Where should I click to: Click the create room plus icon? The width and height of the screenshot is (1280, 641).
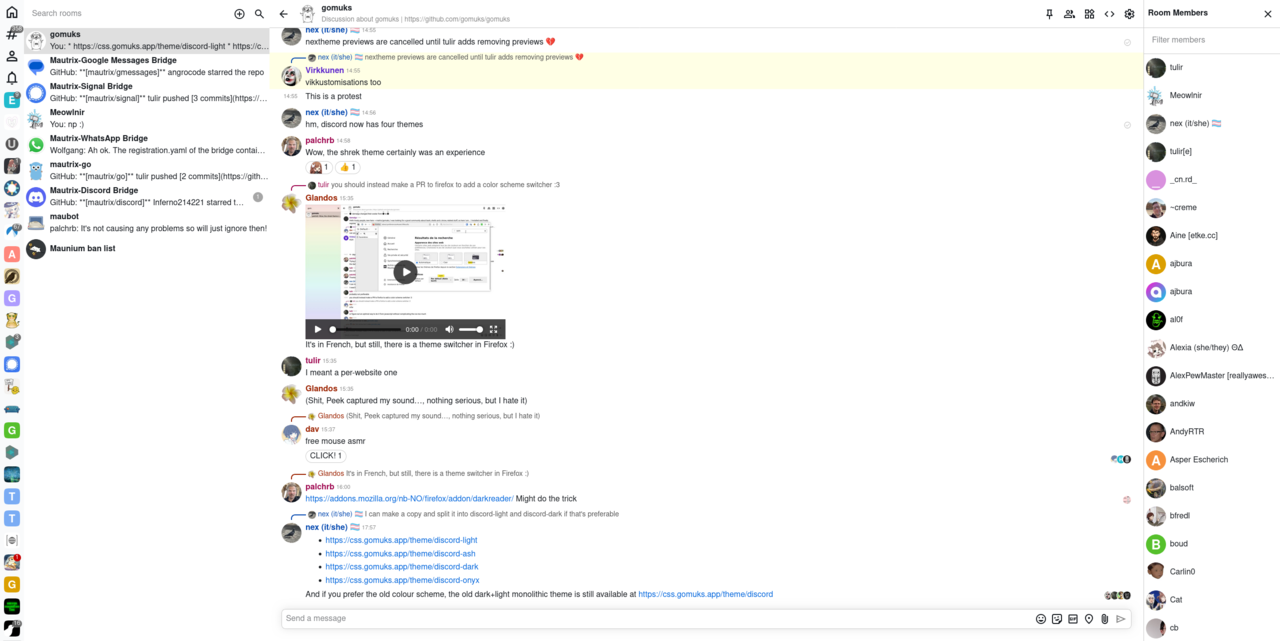coord(239,14)
